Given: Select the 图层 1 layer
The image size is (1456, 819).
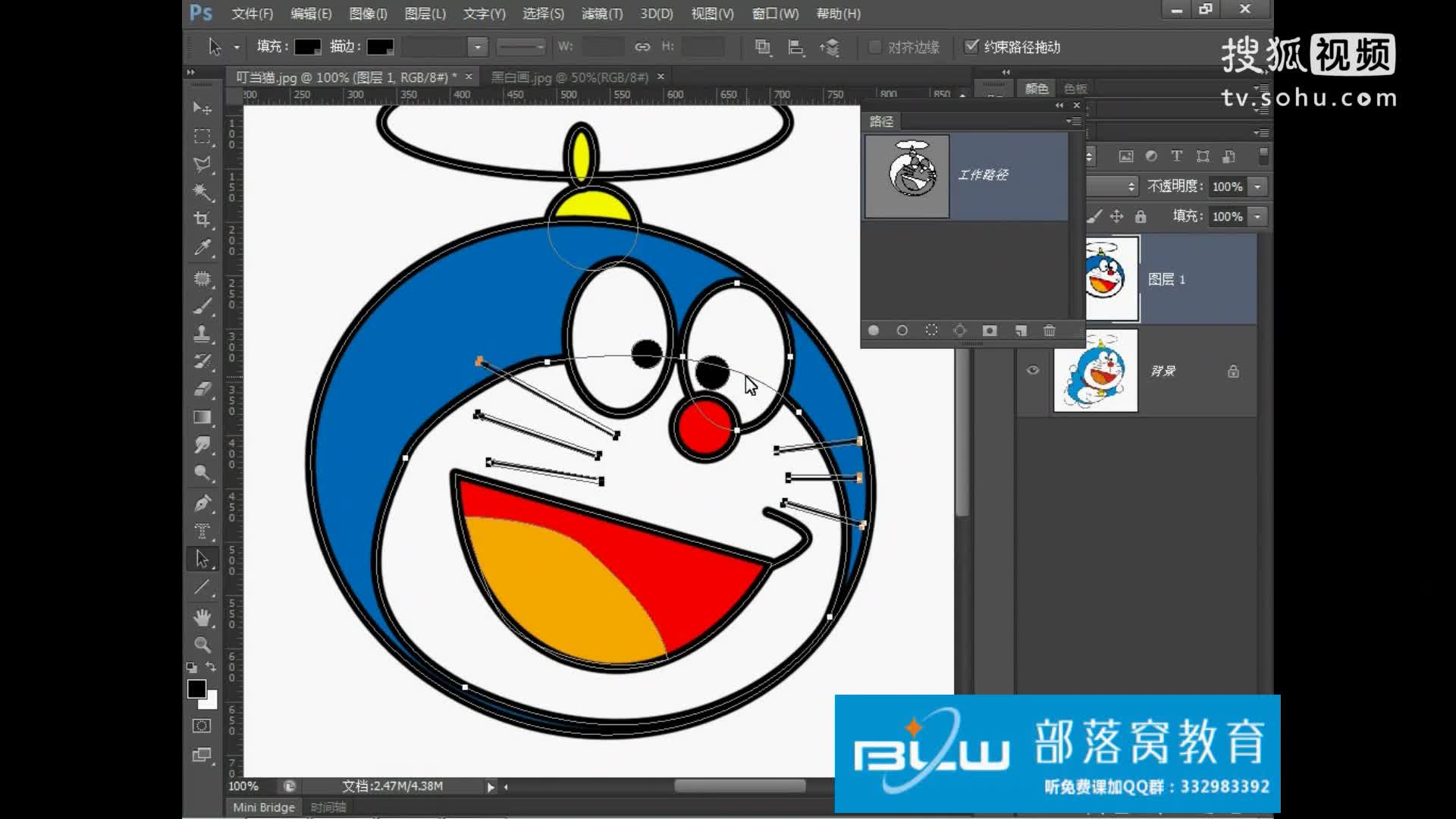Looking at the screenshot, I should tap(1172, 279).
